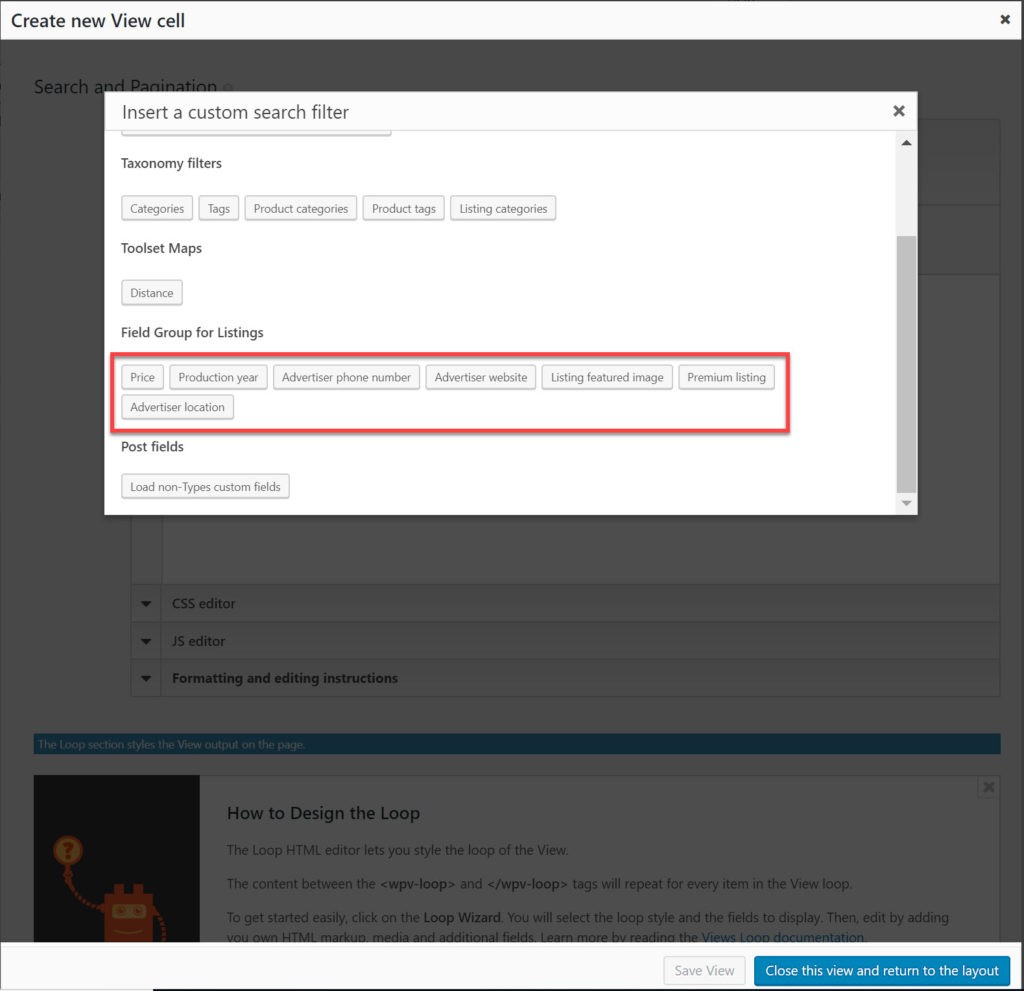
Task: Load non-Types custom fields
Action: (x=205, y=487)
